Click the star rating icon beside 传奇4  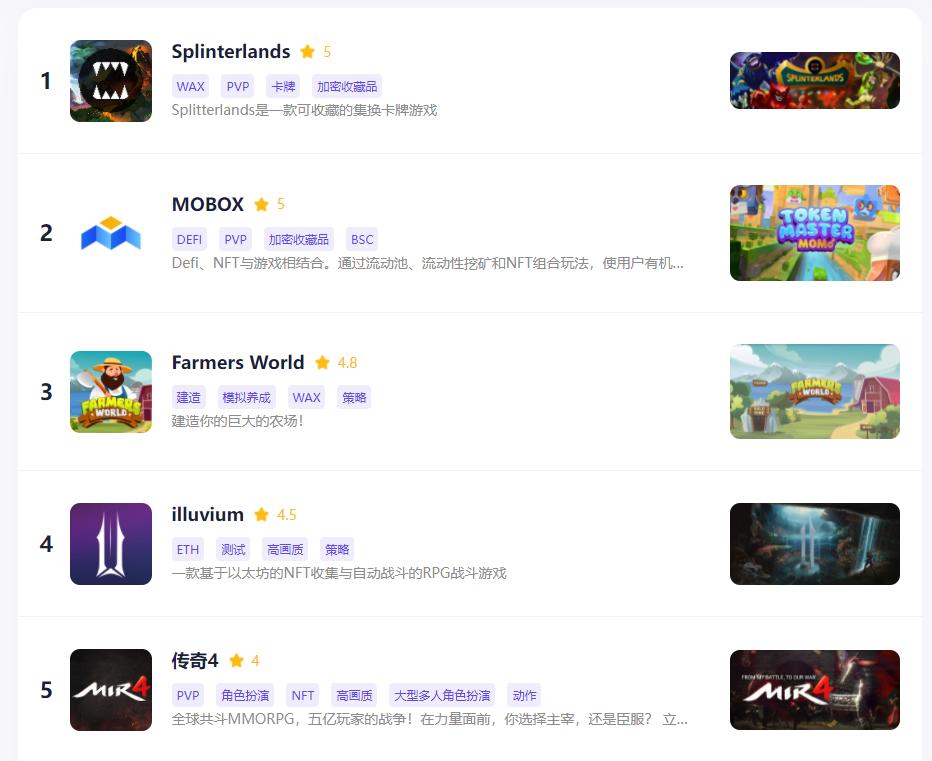(x=236, y=661)
